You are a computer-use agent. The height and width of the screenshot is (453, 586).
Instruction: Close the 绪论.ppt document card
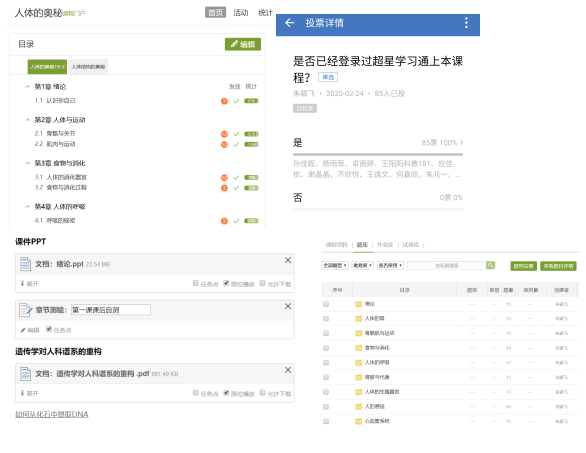(288, 260)
